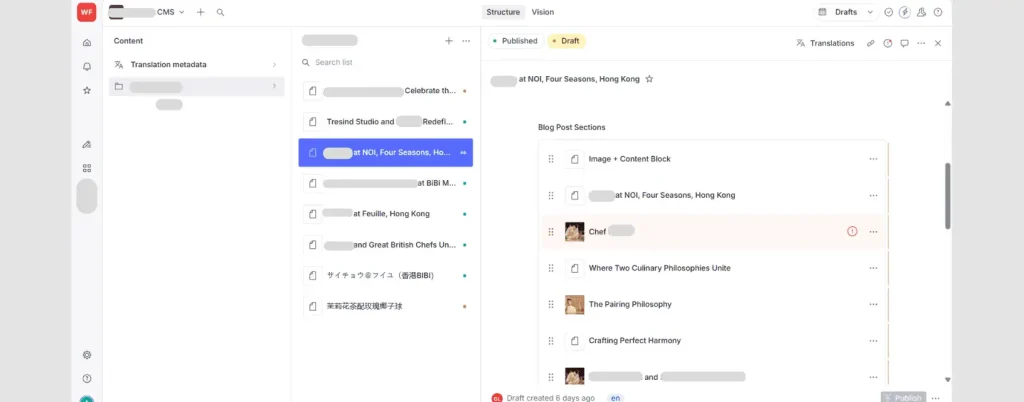Open the notifications bell in the sidebar
1024x402 pixels.
tap(87, 66)
